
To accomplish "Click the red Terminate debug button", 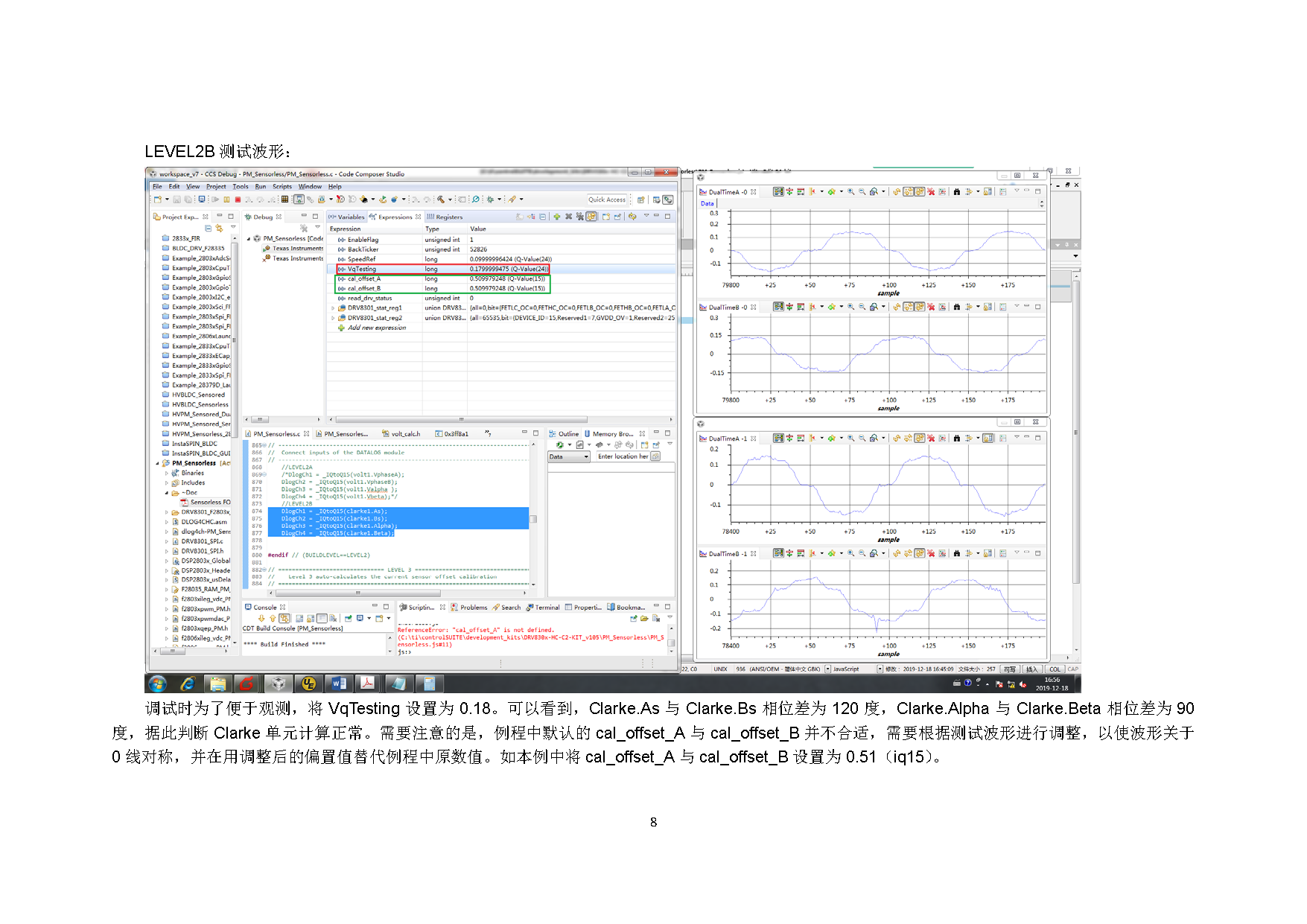I will pyautogui.click(x=238, y=200).
